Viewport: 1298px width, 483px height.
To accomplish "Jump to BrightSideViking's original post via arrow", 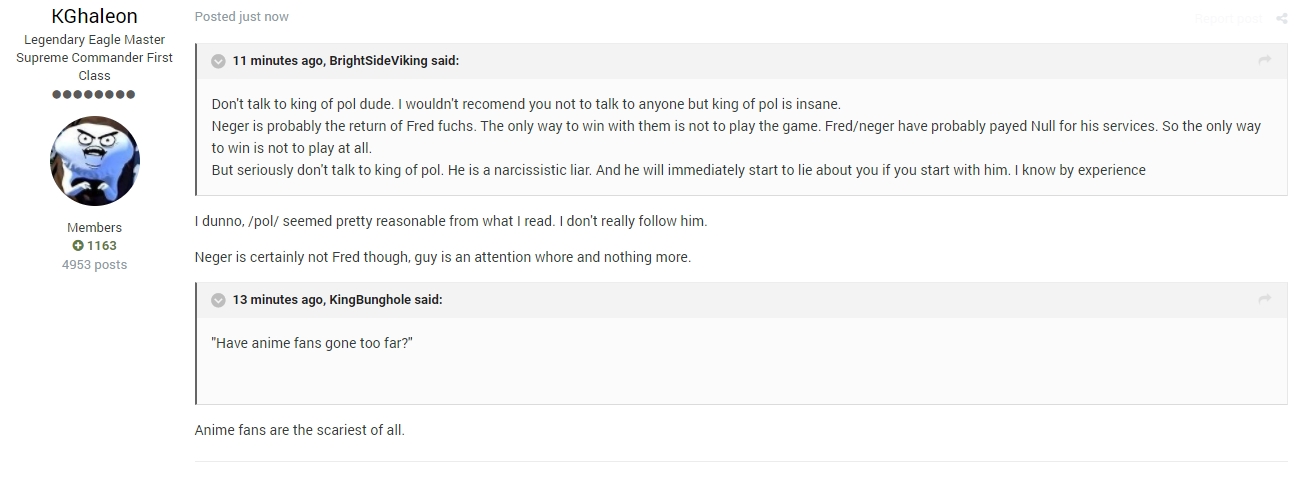I will pyautogui.click(x=1265, y=61).
